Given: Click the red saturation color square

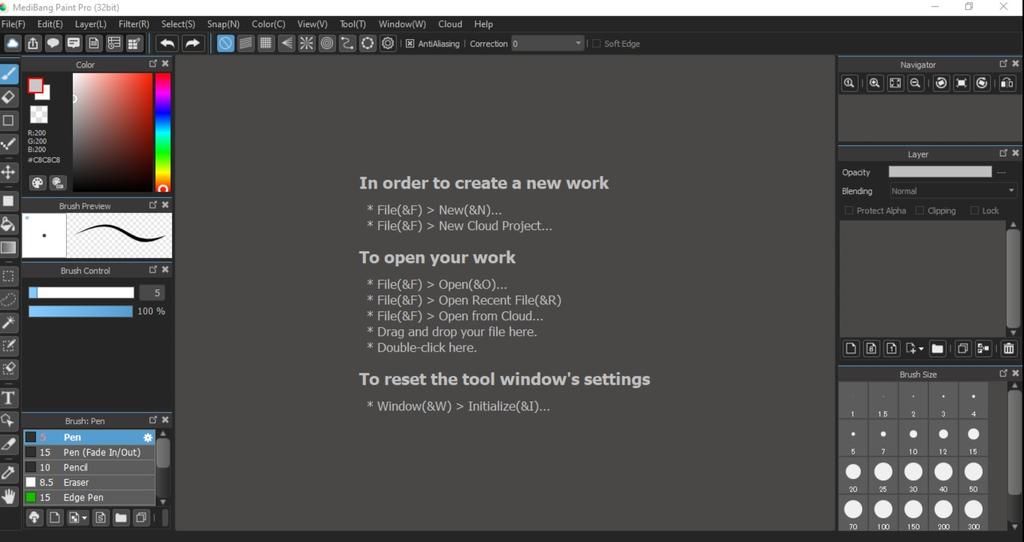Looking at the screenshot, I should (112, 133).
